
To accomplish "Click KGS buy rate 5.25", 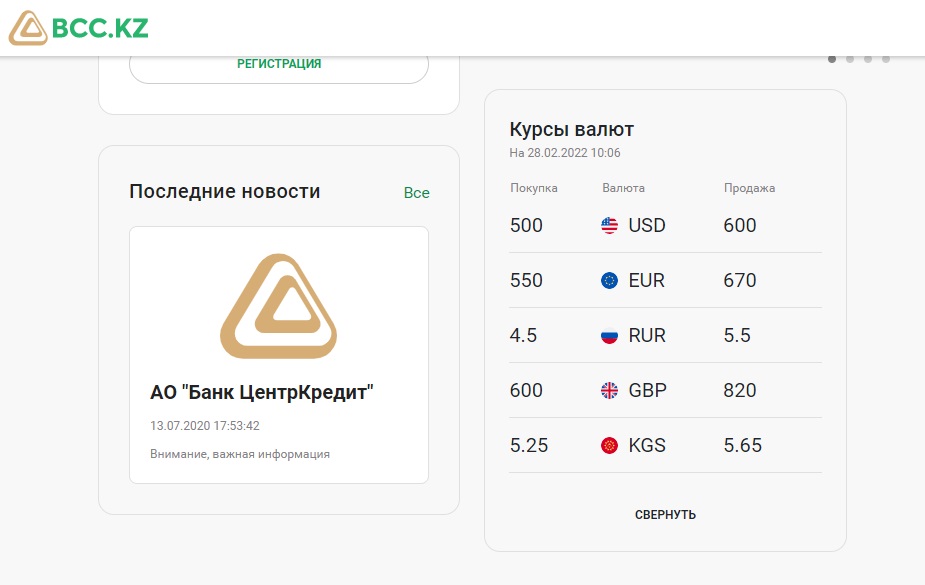I will click(x=529, y=445).
